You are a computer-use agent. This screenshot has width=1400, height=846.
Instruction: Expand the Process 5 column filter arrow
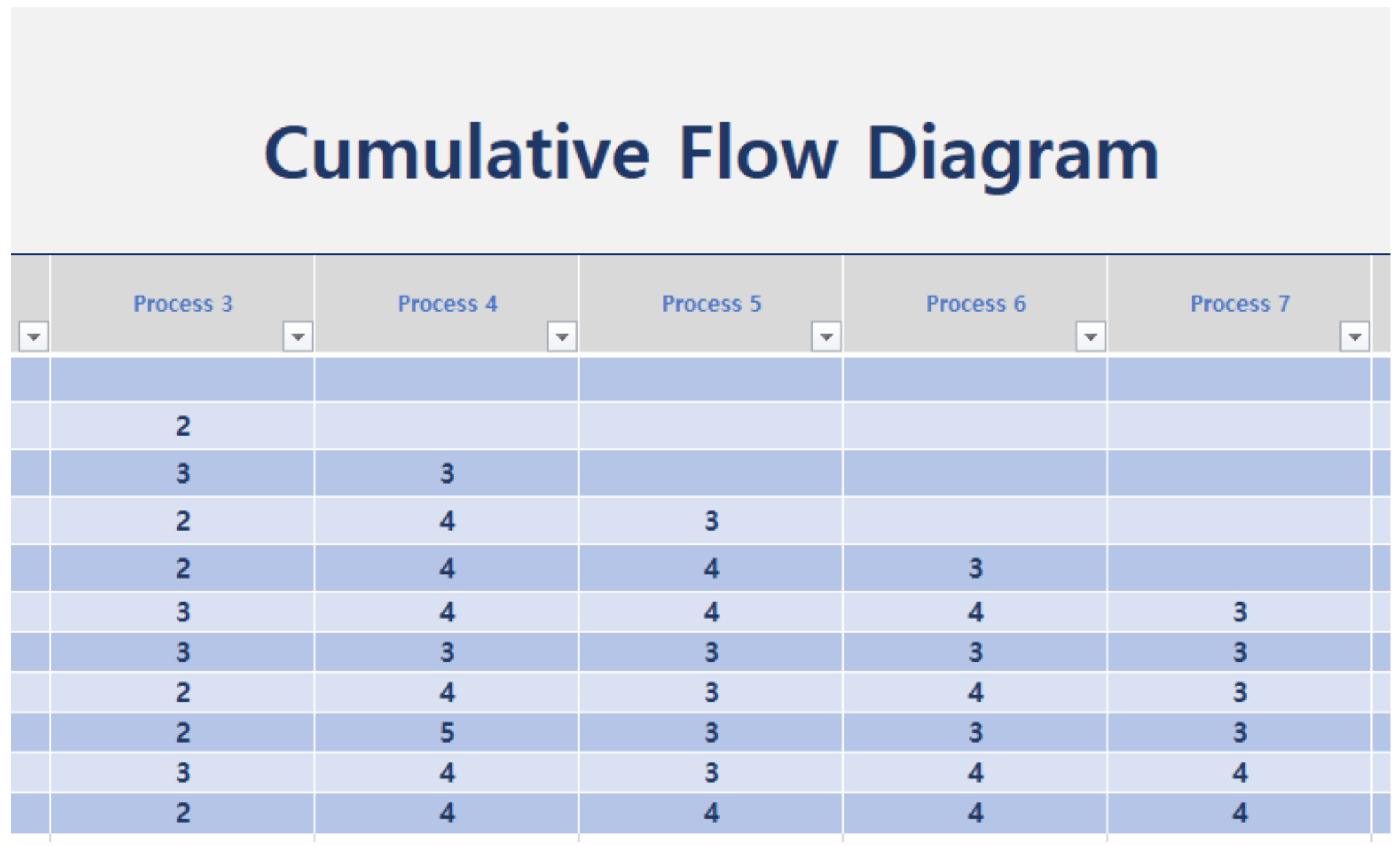(x=826, y=336)
